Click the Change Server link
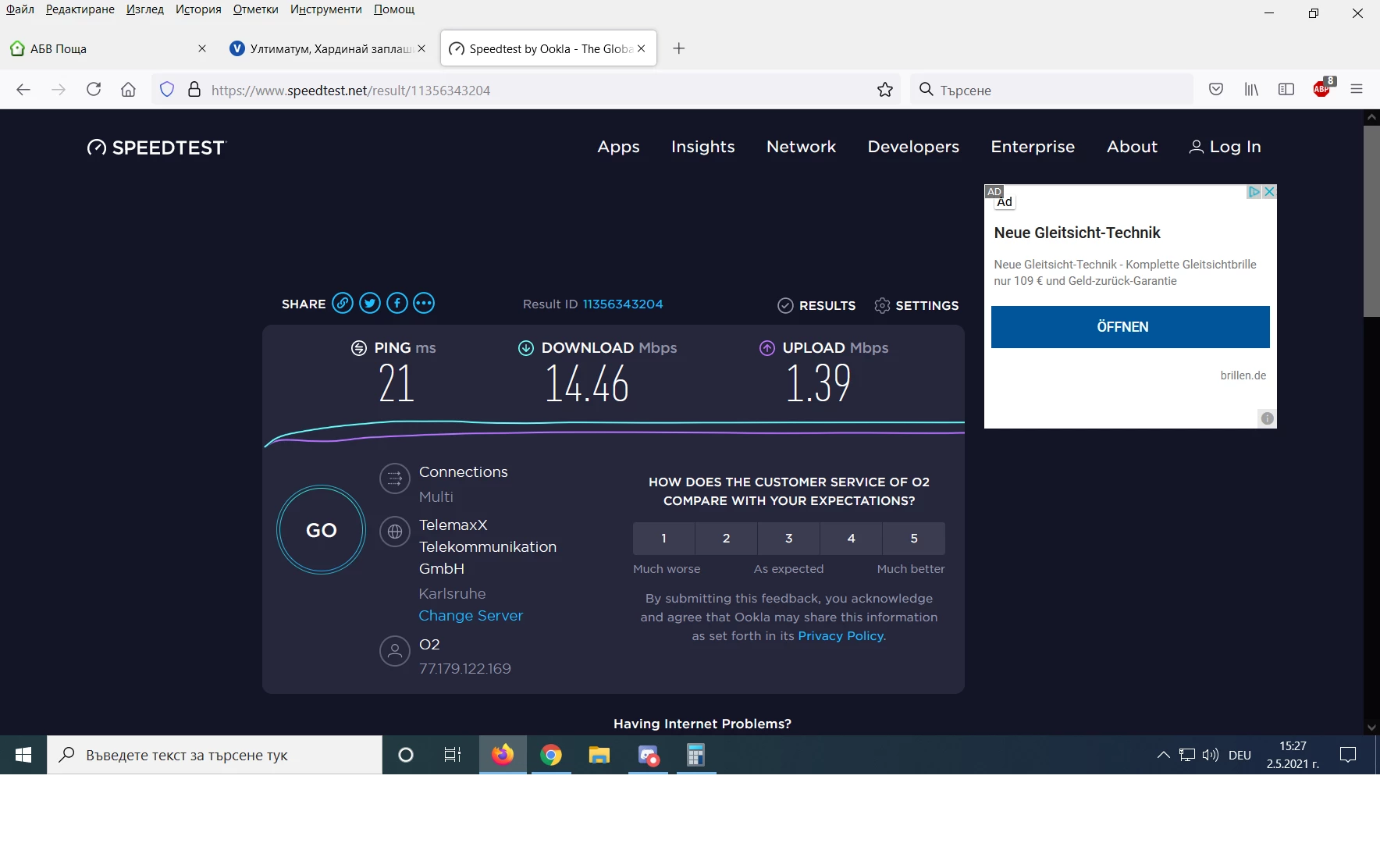The height and width of the screenshot is (868, 1380). tap(471, 615)
